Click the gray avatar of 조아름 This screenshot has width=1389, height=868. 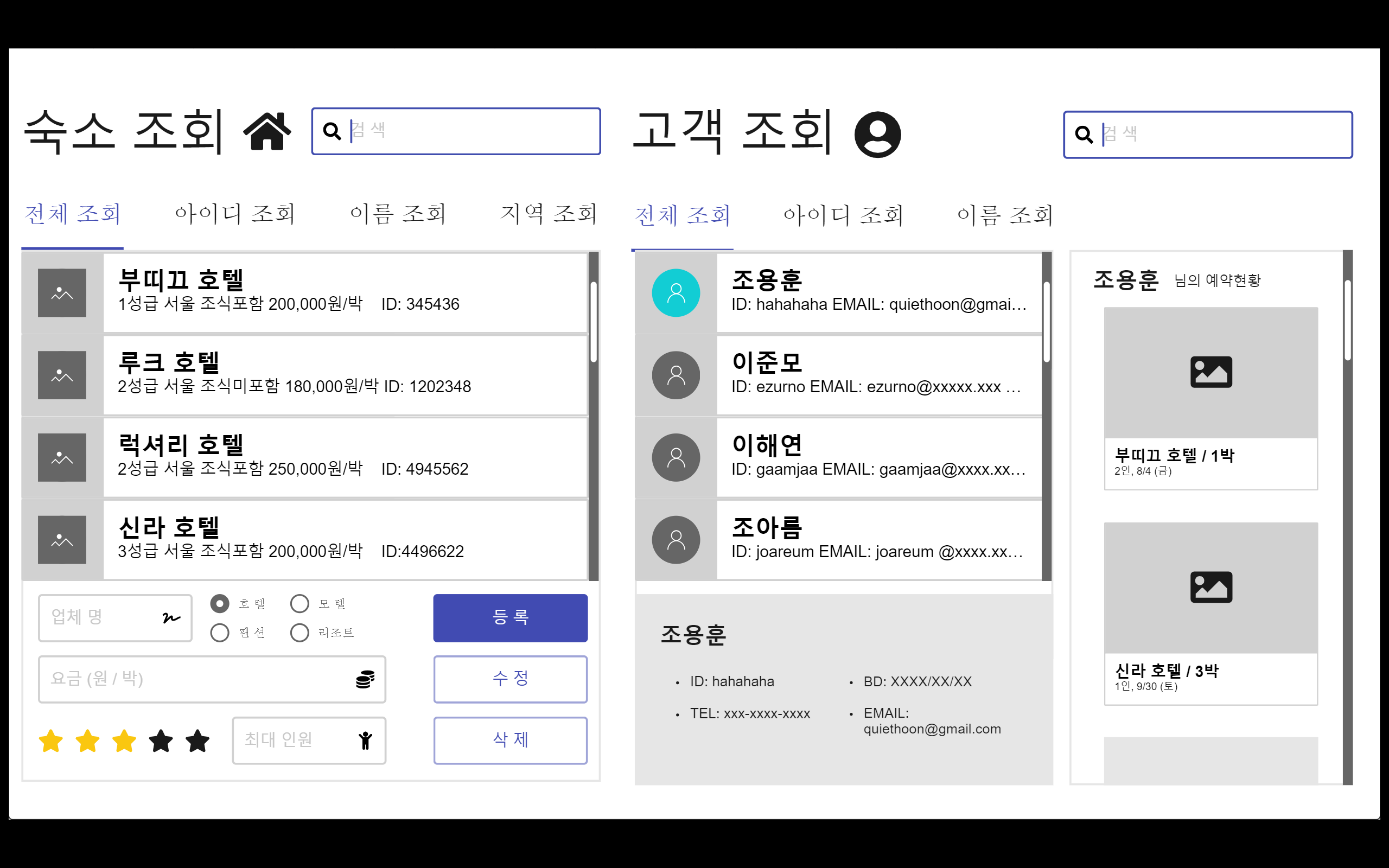[x=676, y=540]
